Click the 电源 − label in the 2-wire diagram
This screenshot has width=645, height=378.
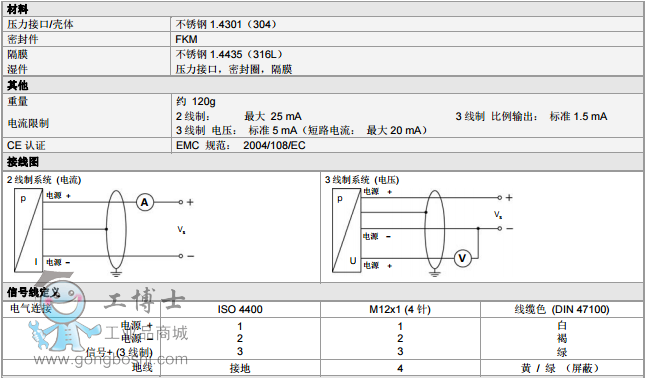click(58, 262)
